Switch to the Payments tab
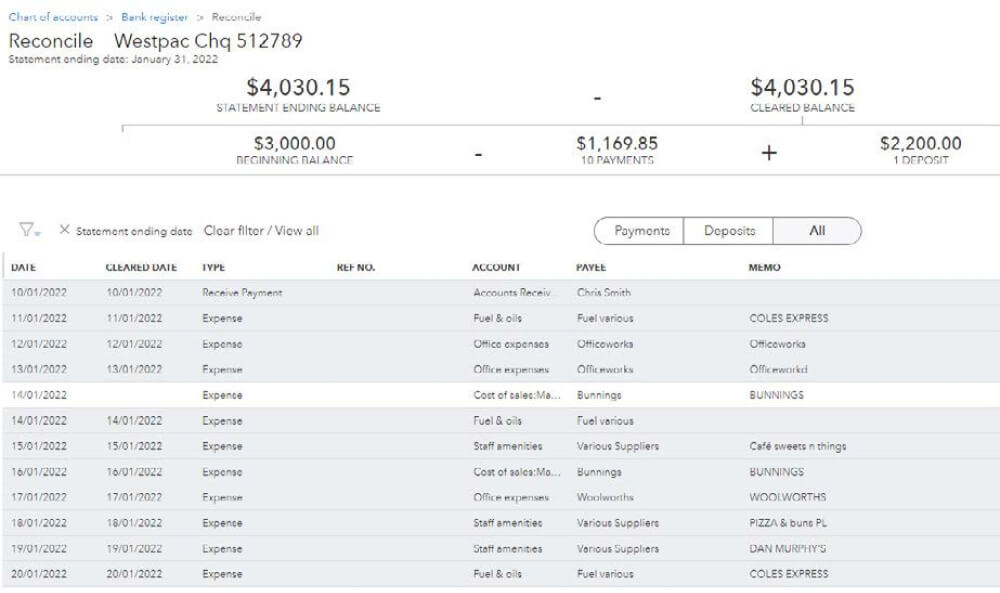 pyautogui.click(x=642, y=231)
